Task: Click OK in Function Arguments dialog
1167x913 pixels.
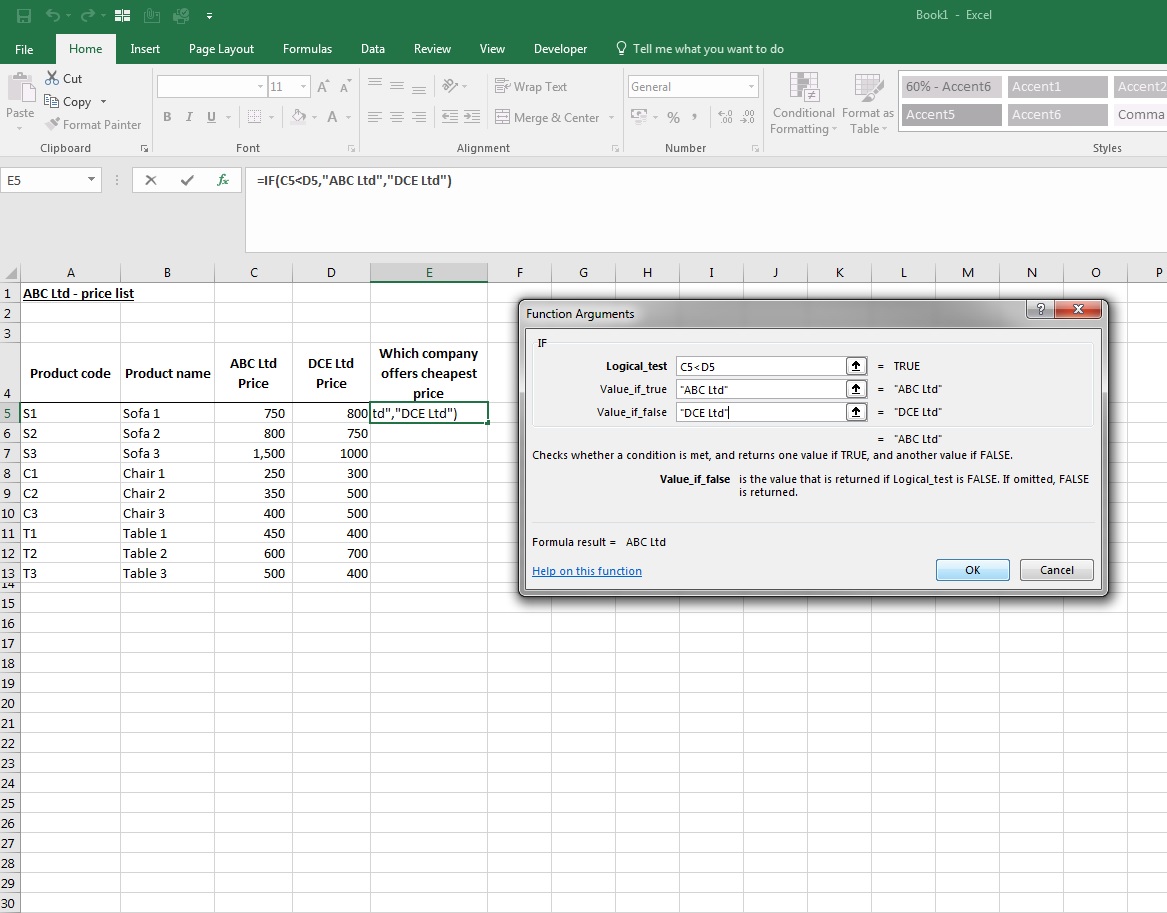Action: click(973, 570)
